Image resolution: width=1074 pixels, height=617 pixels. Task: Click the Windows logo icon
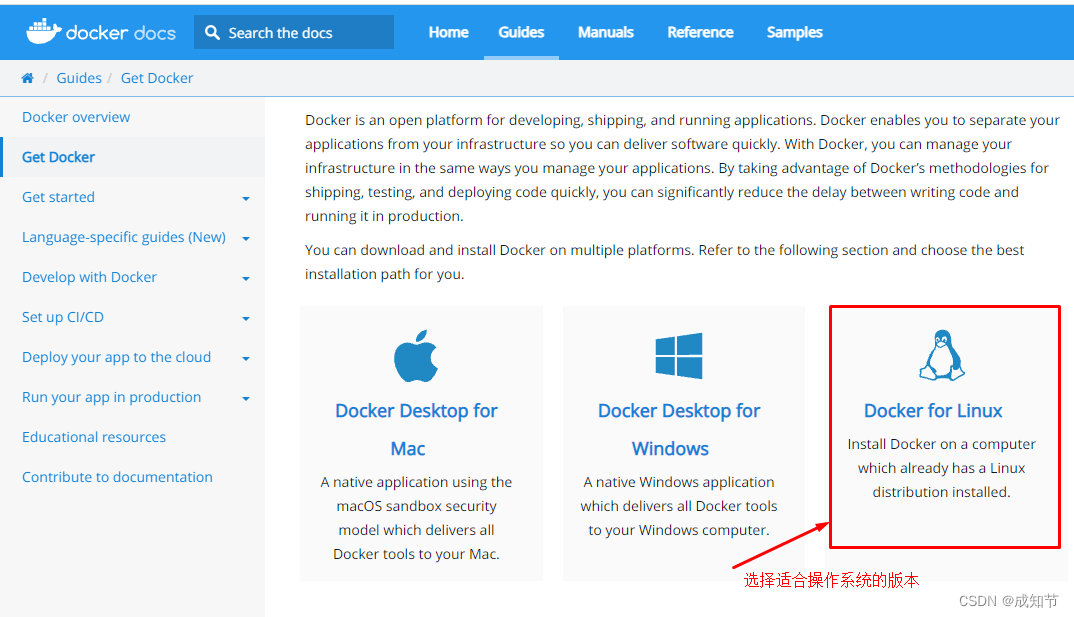point(679,355)
